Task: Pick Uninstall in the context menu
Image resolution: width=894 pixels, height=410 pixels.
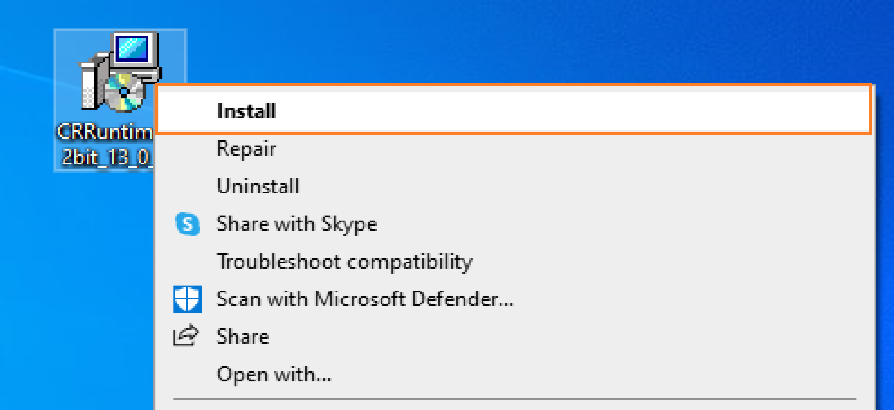Action: coord(258,186)
